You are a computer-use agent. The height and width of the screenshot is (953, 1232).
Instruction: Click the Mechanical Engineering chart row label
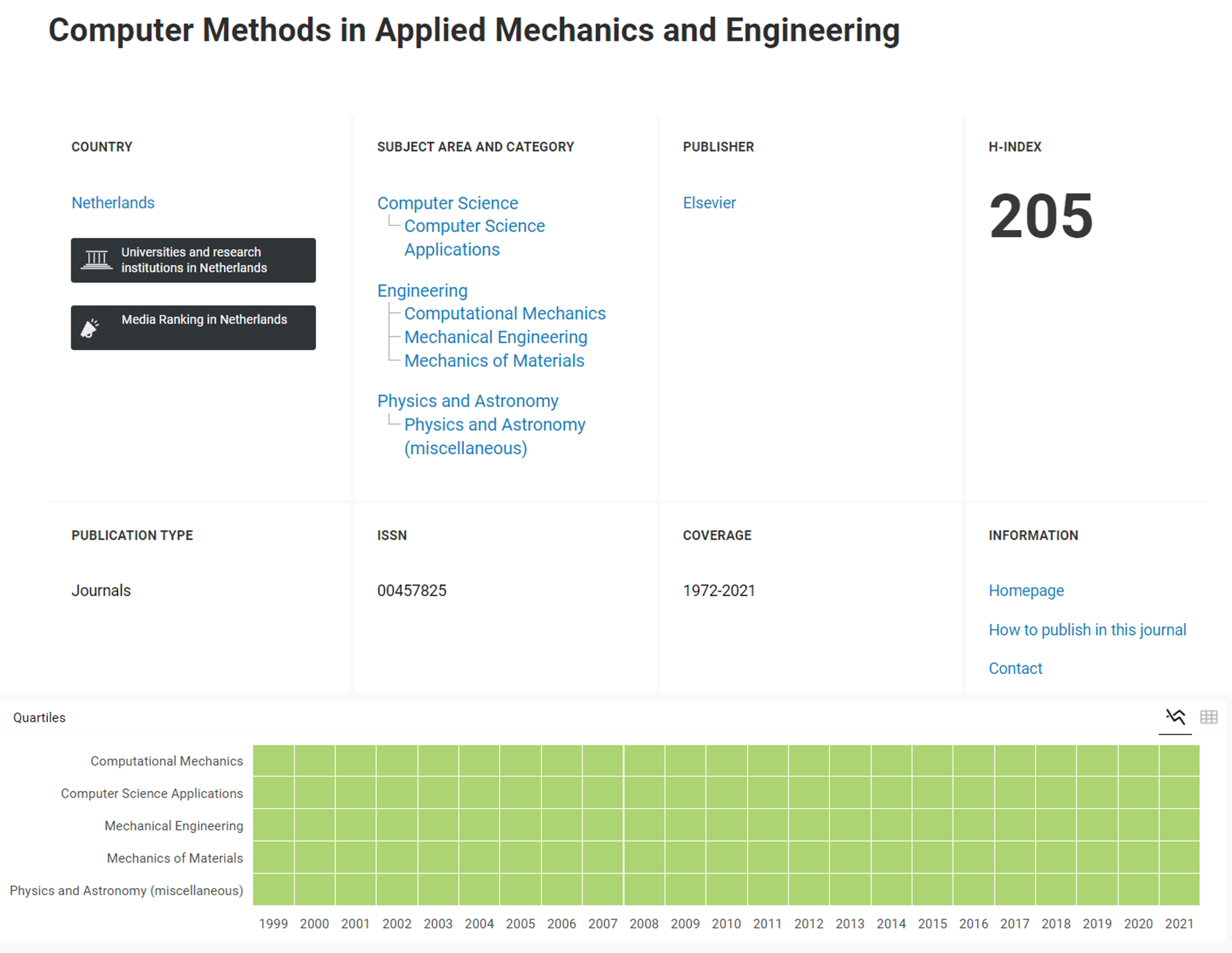coord(174,826)
